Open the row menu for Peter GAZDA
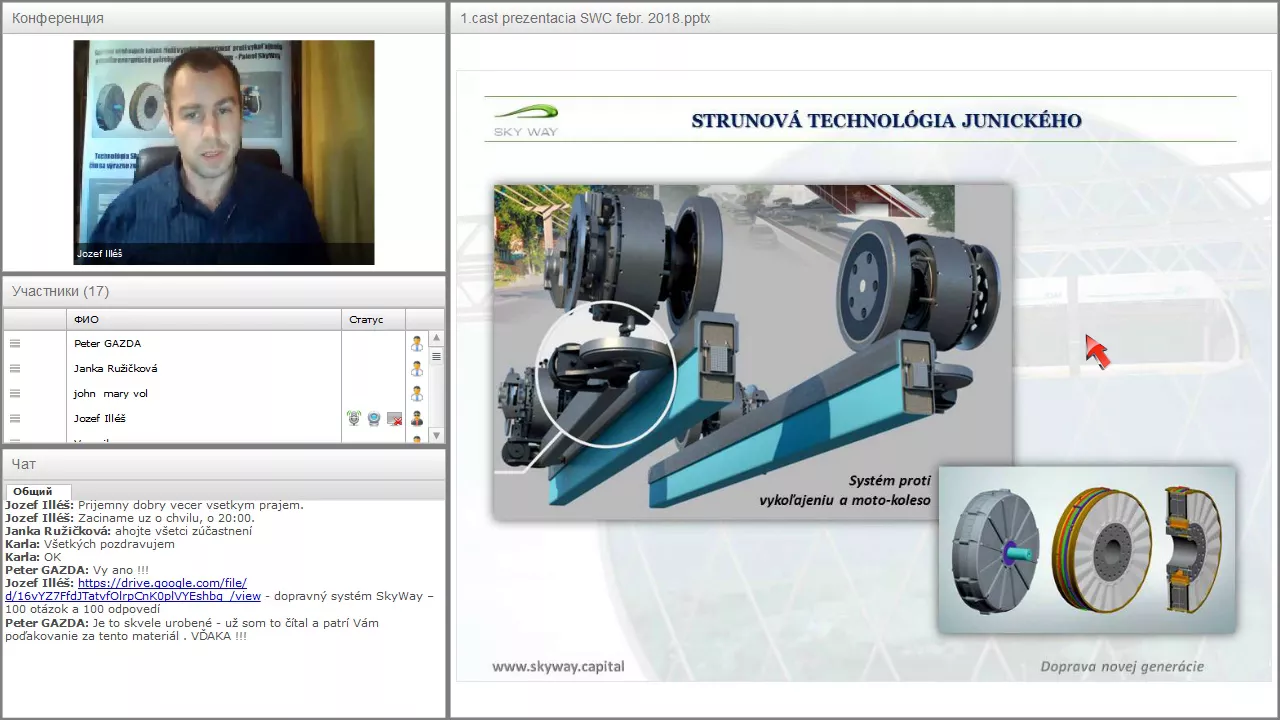1280x720 pixels. 15,343
